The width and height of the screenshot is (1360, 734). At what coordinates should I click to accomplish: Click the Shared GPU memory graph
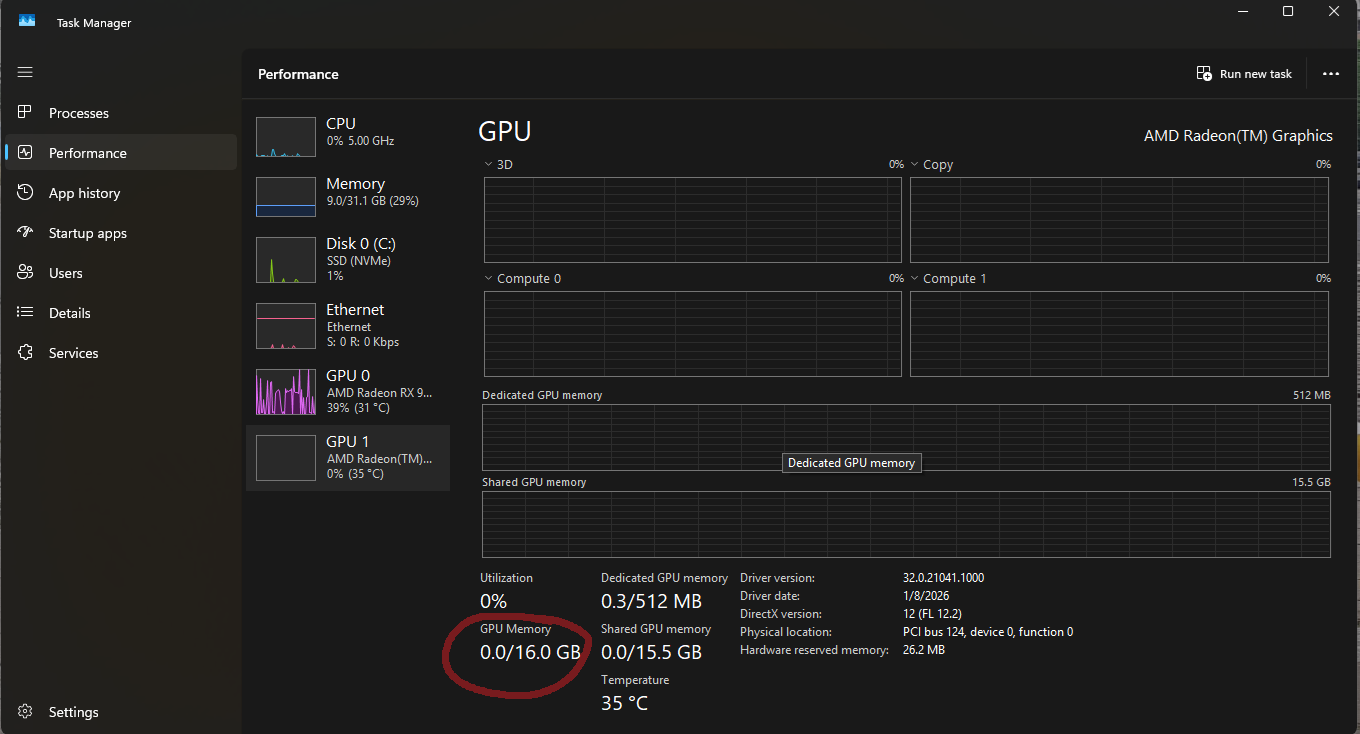pos(906,524)
